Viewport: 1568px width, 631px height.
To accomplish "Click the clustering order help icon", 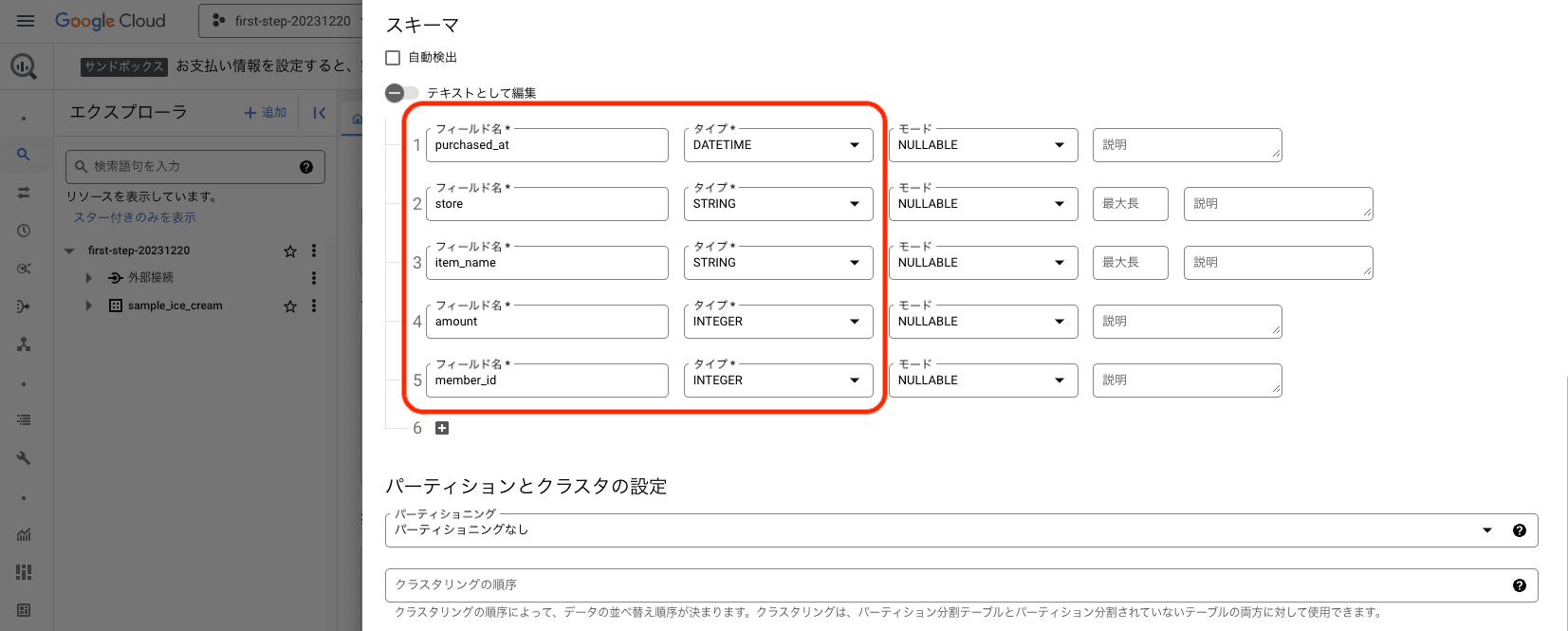I will [x=1519, y=585].
